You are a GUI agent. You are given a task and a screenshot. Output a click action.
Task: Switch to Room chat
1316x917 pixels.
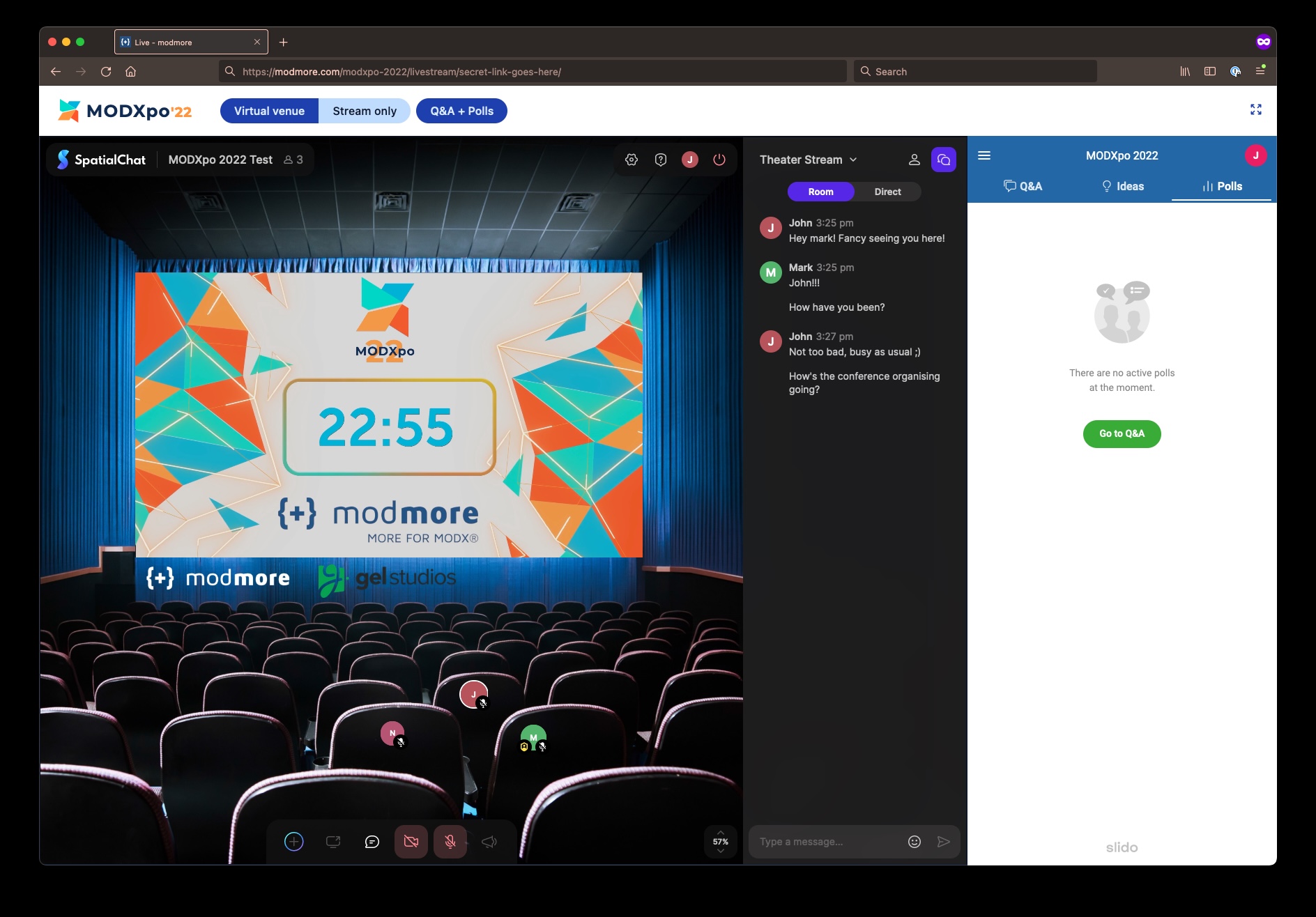[x=821, y=192]
